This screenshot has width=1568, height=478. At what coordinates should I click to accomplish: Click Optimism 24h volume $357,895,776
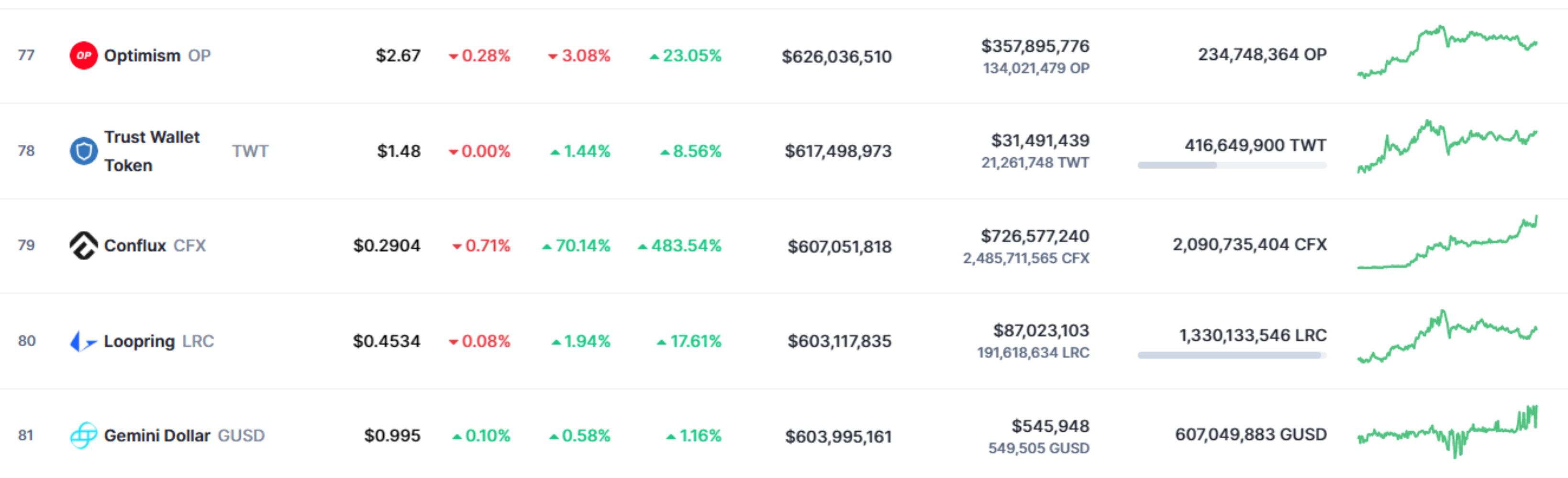click(1035, 45)
